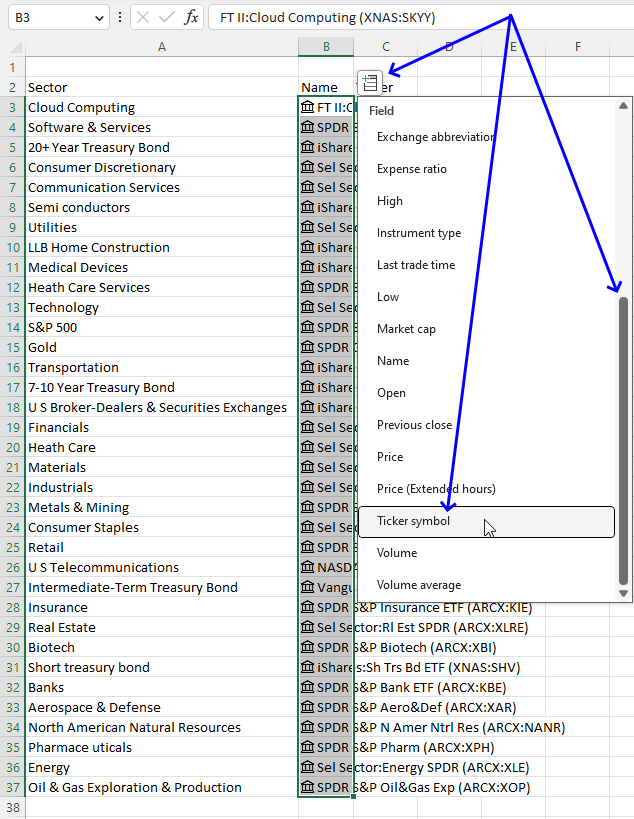Click the Metals & Mining cell
This screenshot has width=634, height=819.
coord(161,507)
